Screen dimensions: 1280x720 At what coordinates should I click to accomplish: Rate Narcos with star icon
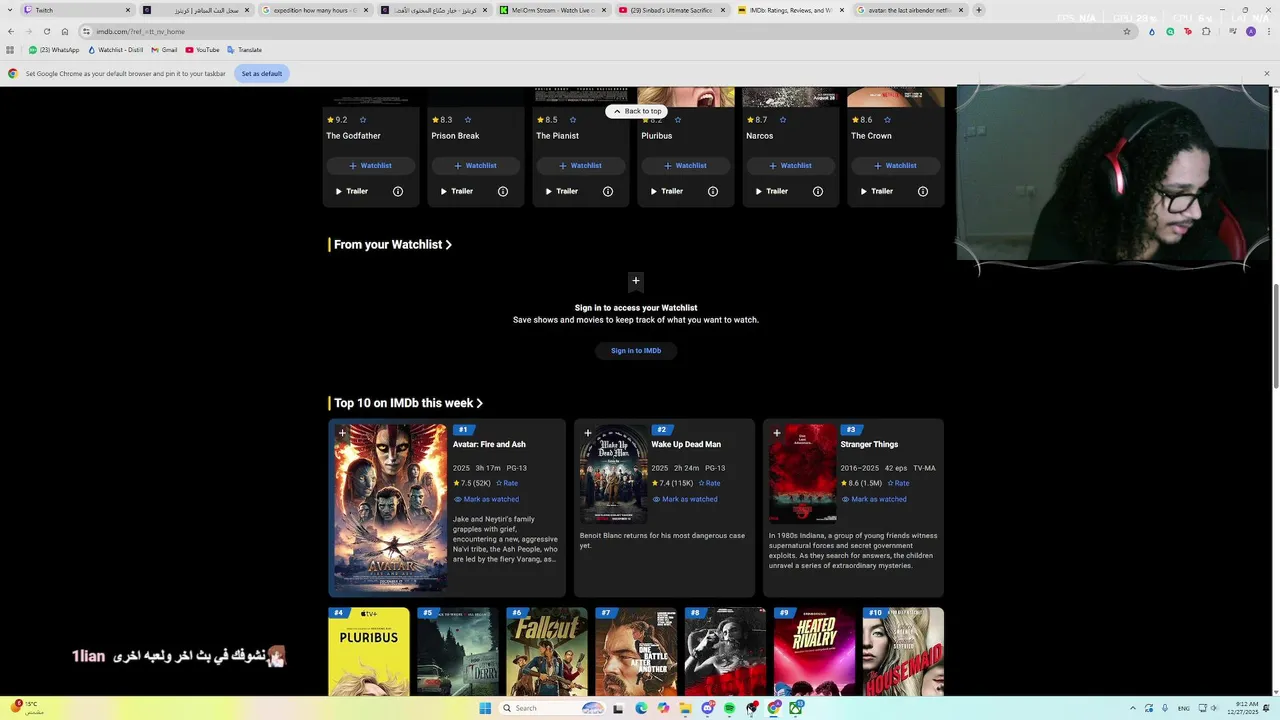[783, 120]
